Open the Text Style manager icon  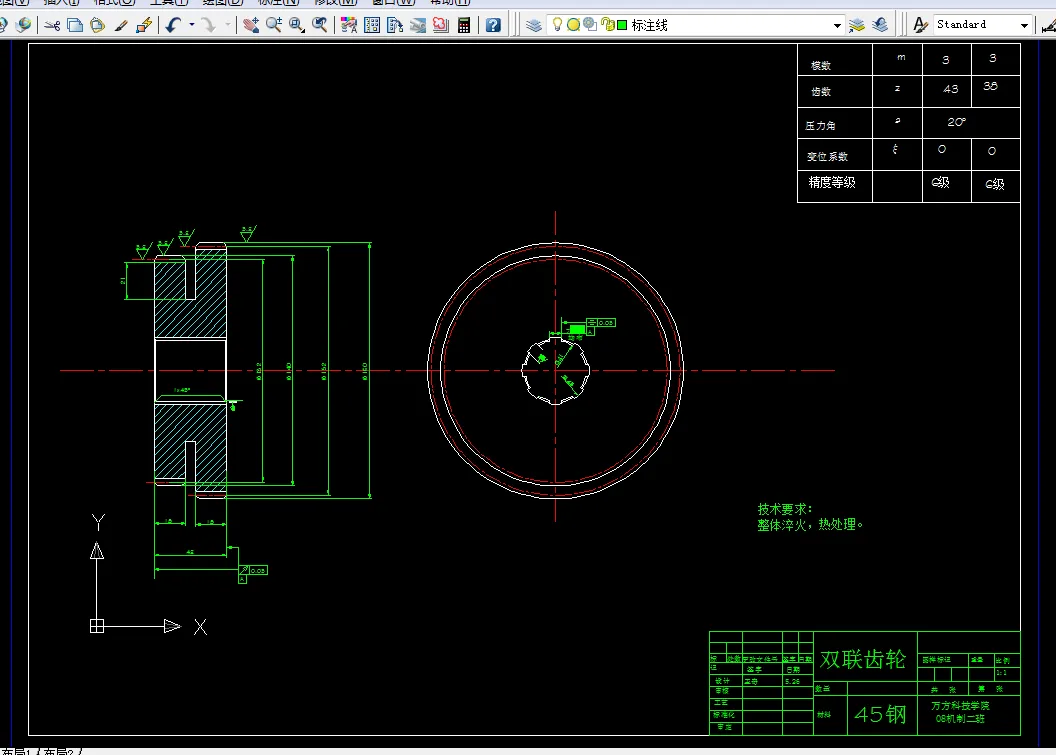coord(920,26)
